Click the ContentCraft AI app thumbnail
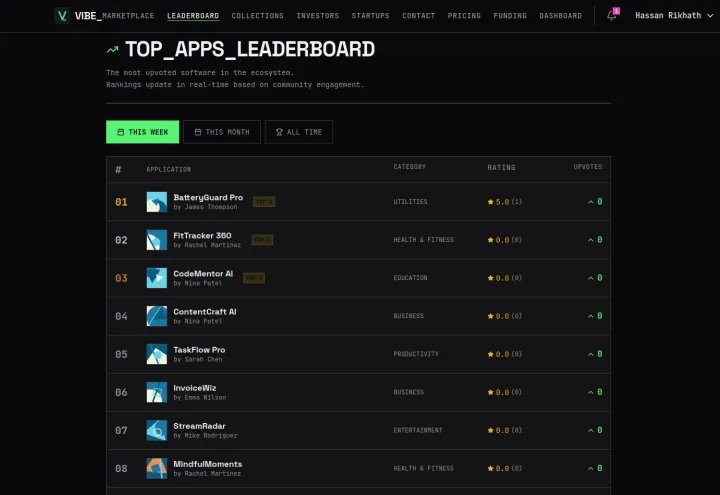 click(157, 316)
